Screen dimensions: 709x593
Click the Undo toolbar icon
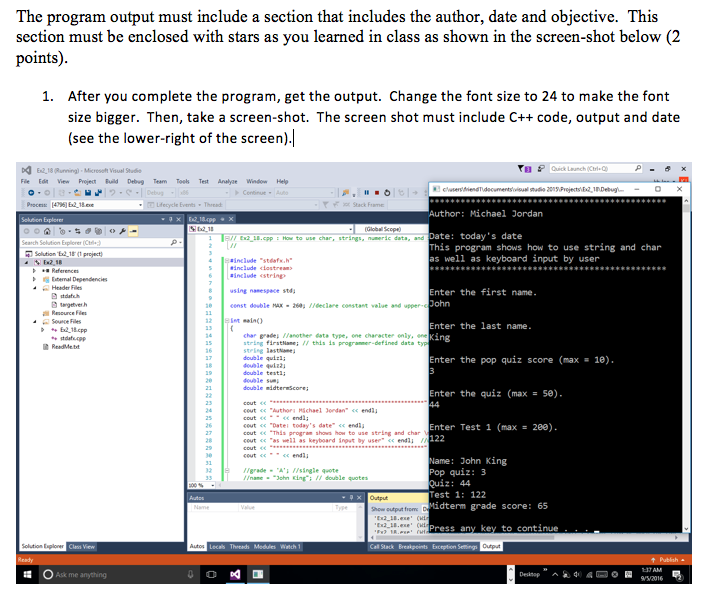pos(112,193)
